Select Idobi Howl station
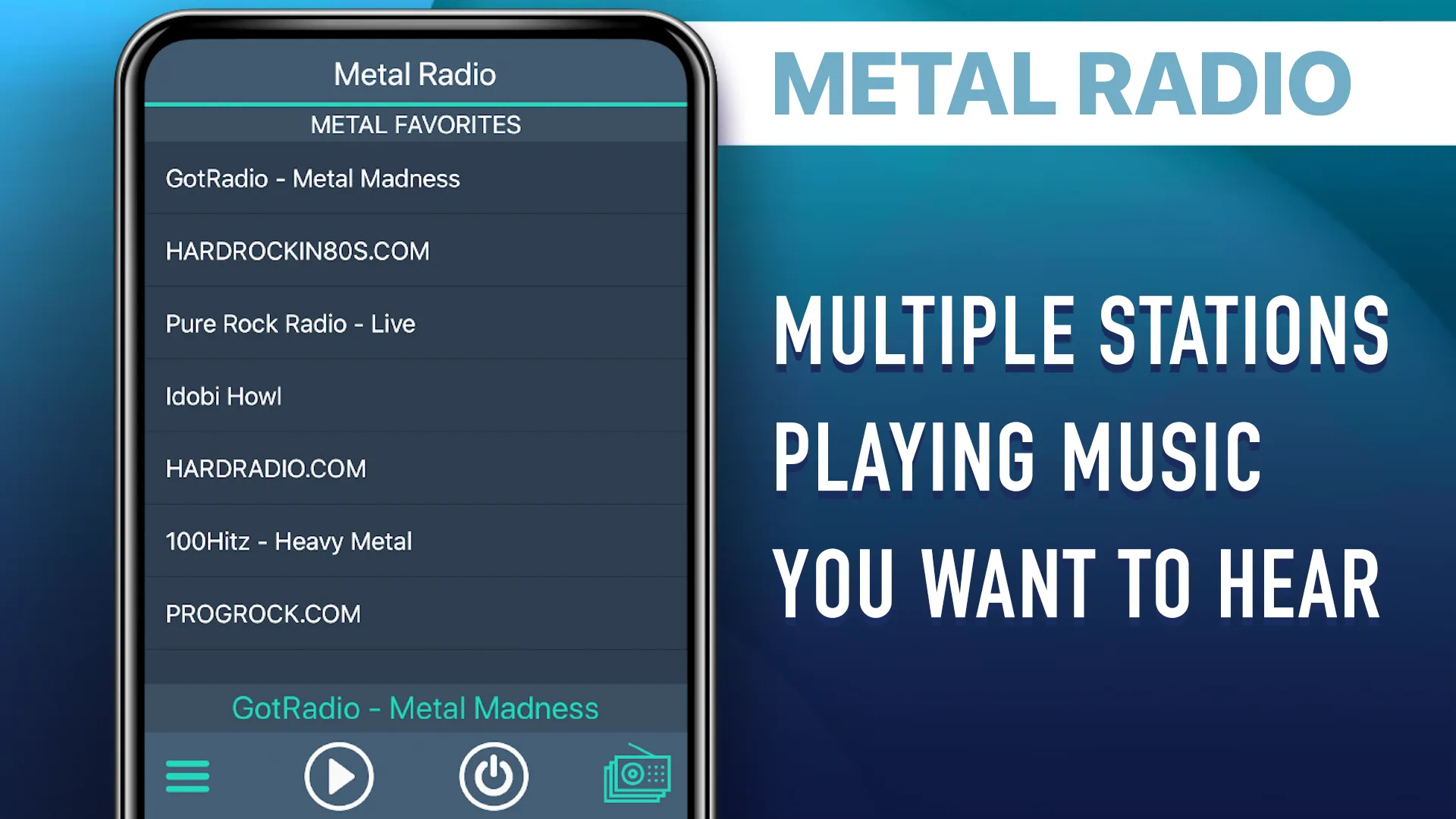Viewport: 1456px width, 819px height. pos(414,396)
